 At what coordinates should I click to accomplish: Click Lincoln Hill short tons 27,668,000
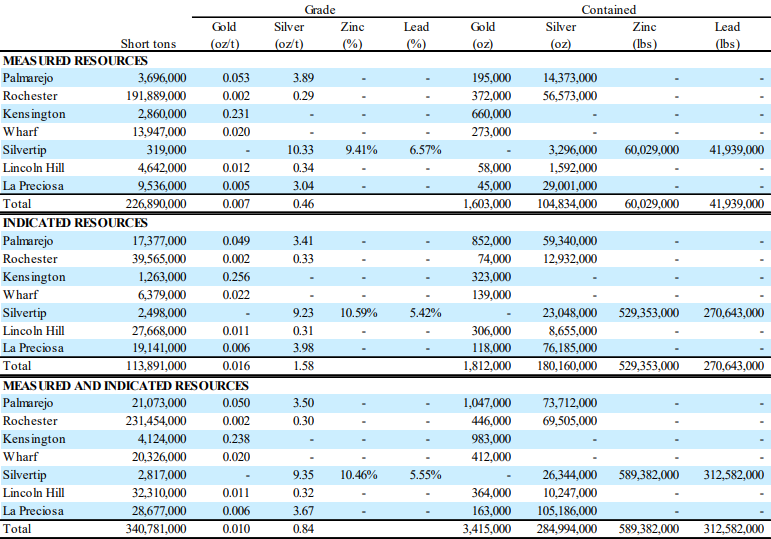159,331
